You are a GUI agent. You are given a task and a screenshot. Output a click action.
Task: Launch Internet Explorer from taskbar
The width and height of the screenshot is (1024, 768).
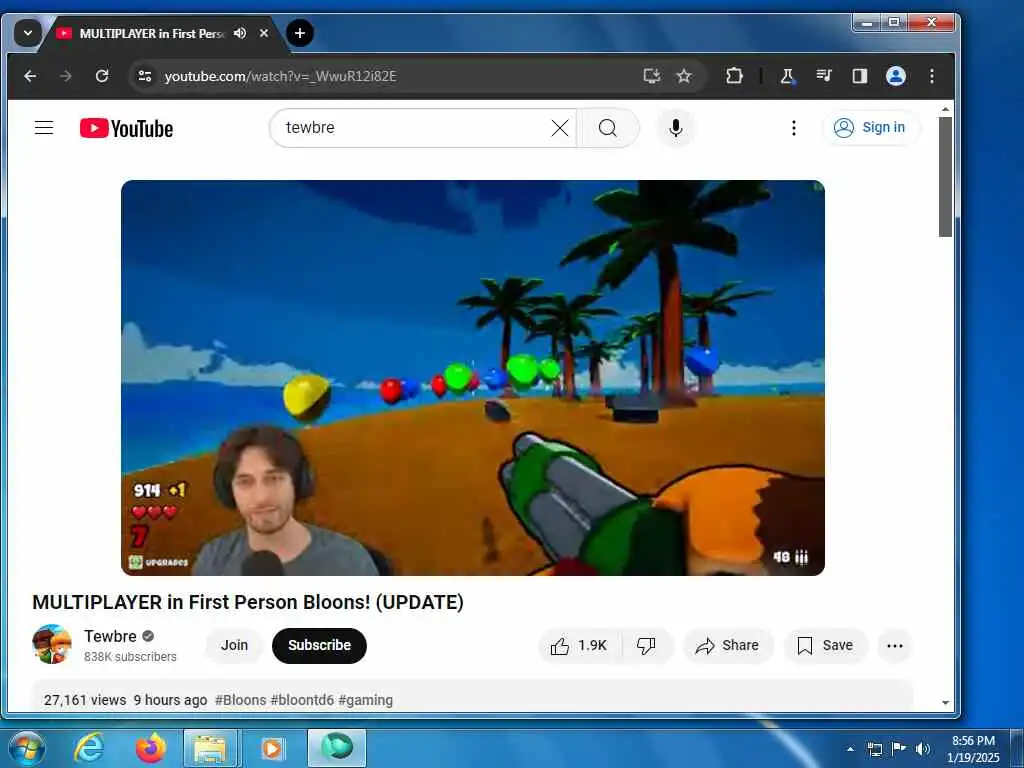pyautogui.click(x=88, y=748)
